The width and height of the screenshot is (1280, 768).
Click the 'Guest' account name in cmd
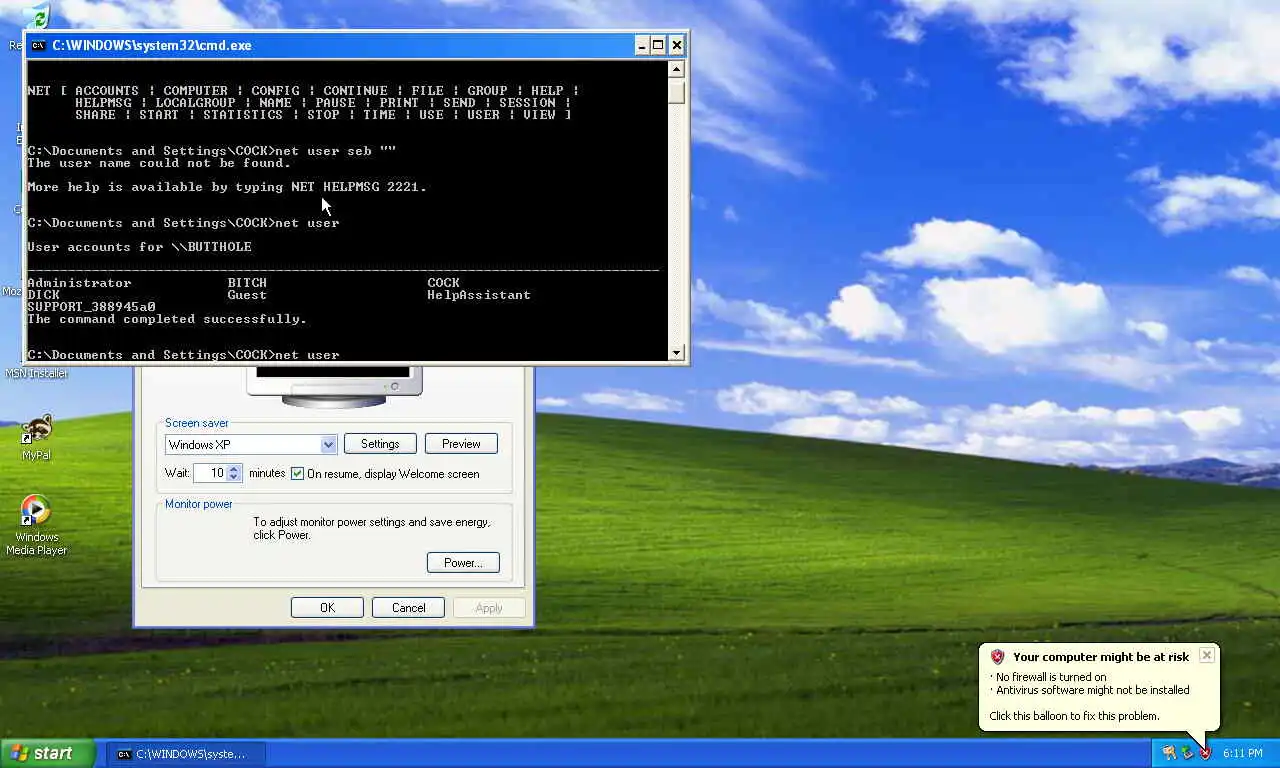click(247, 295)
